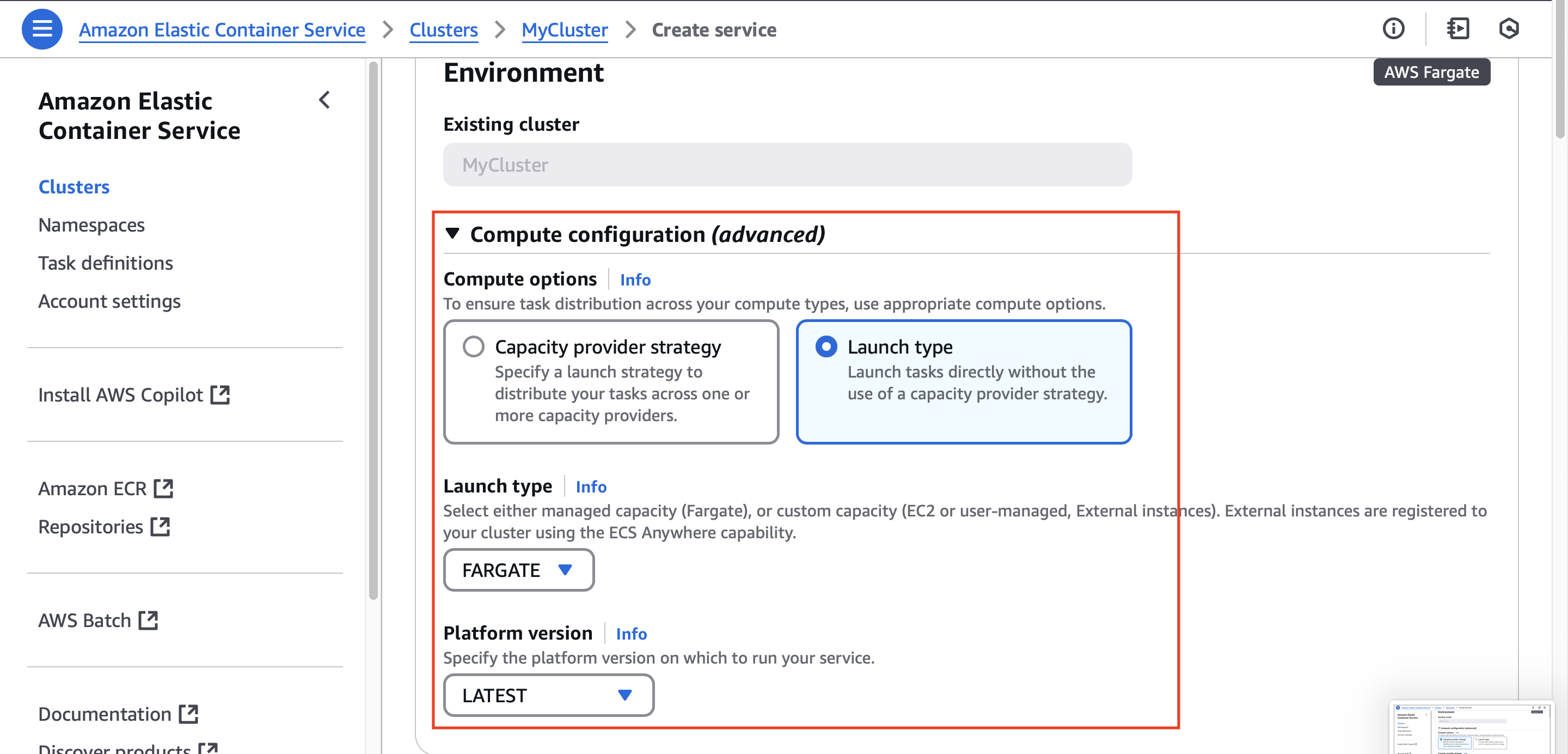Click the disabled Existing cluster MyCluster field
The image size is (1568, 754).
(x=787, y=165)
